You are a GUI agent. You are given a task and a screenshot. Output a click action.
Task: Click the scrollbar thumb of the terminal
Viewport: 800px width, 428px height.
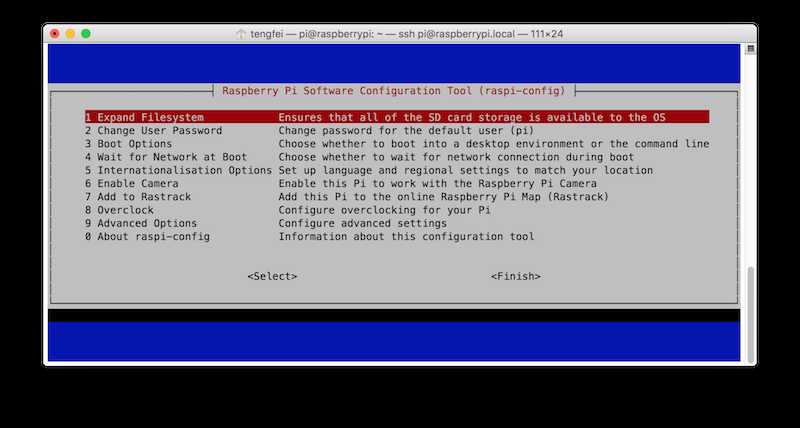pyautogui.click(x=751, y=314)
